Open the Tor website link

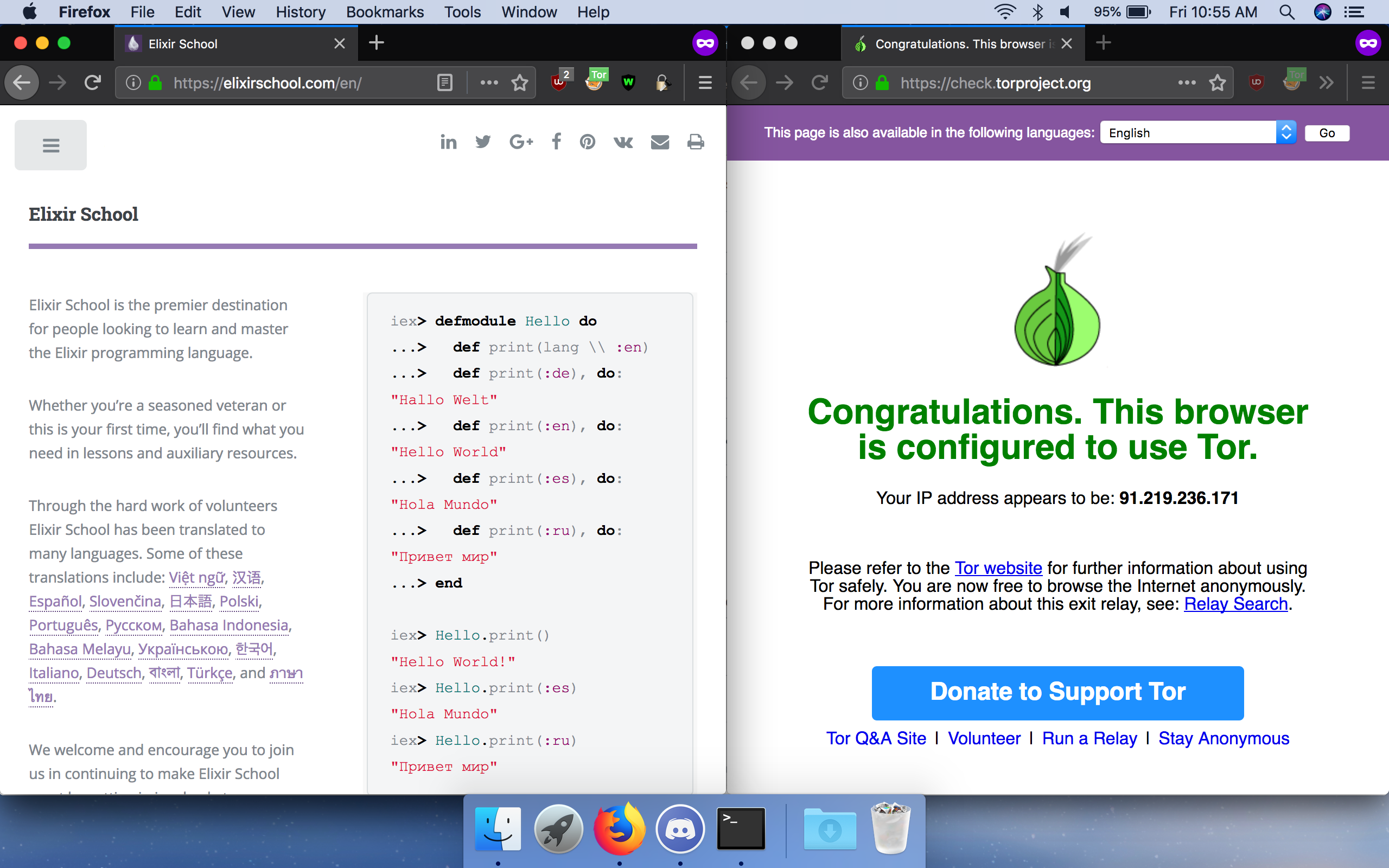click(998, 568)
